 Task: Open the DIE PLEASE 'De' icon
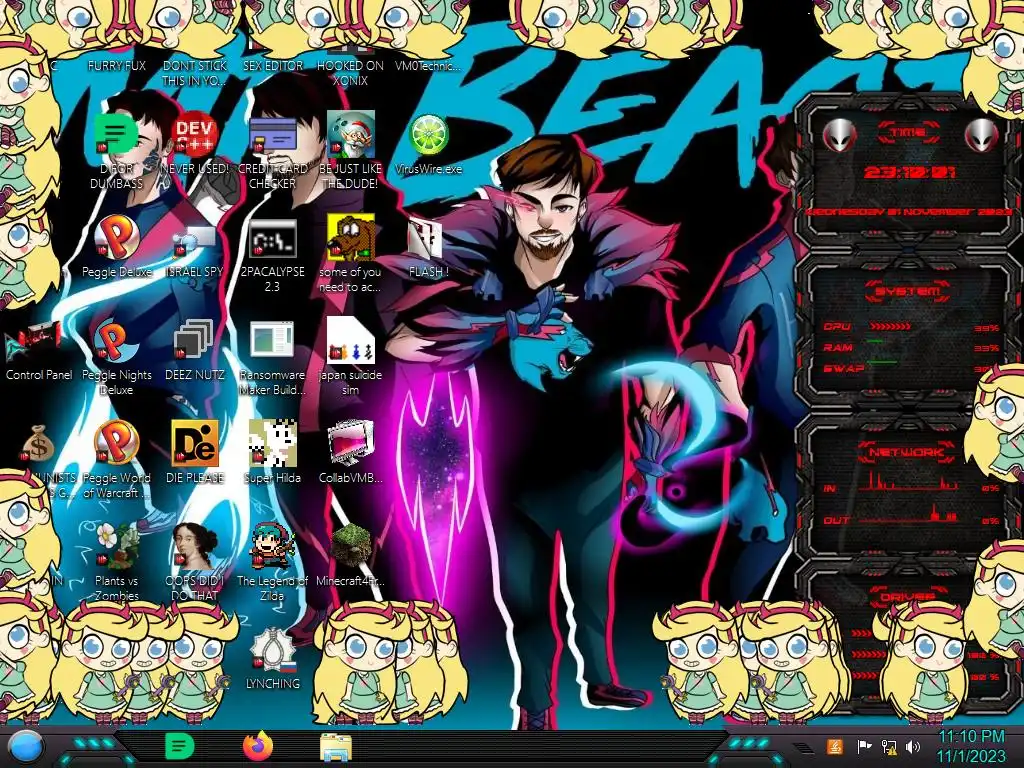(195, 444)
